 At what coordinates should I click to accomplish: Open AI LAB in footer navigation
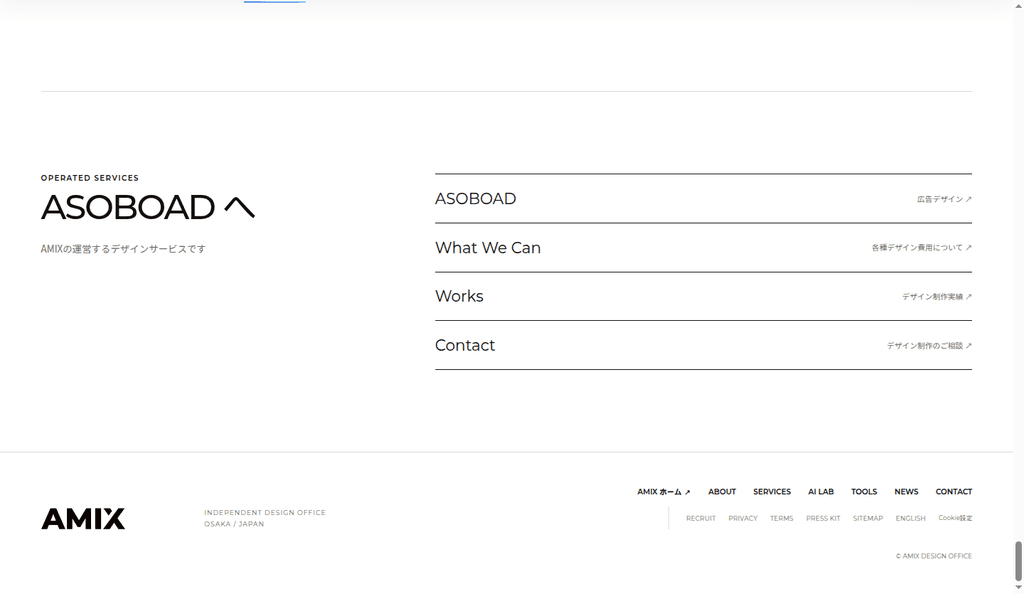(x=821, y=492)
